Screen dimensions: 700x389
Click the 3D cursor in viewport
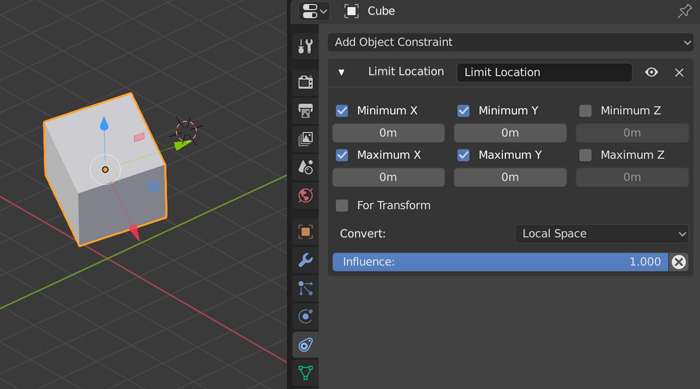(x=186, y=130)
